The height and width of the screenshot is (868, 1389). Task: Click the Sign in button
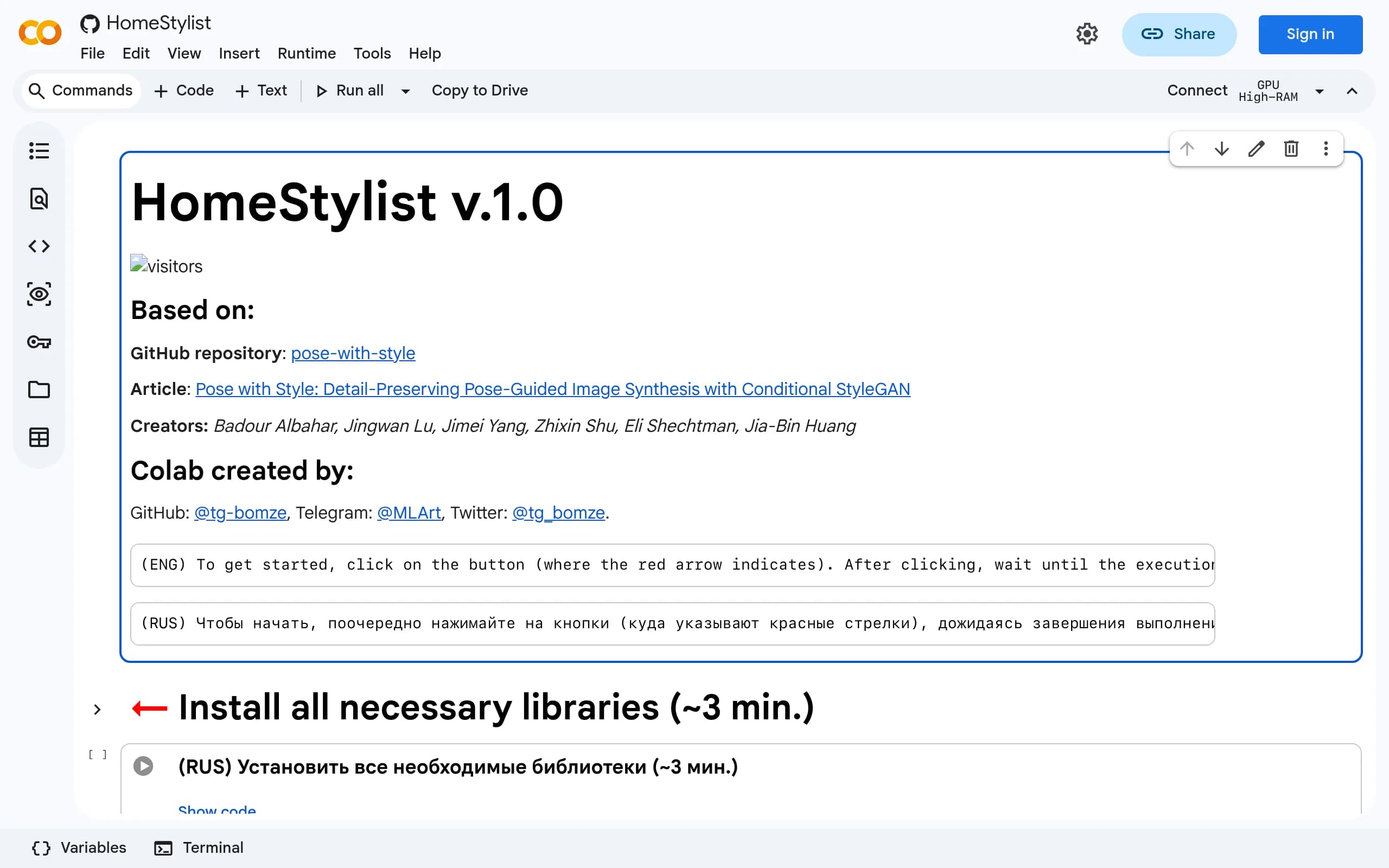[x=1310, y=34]
